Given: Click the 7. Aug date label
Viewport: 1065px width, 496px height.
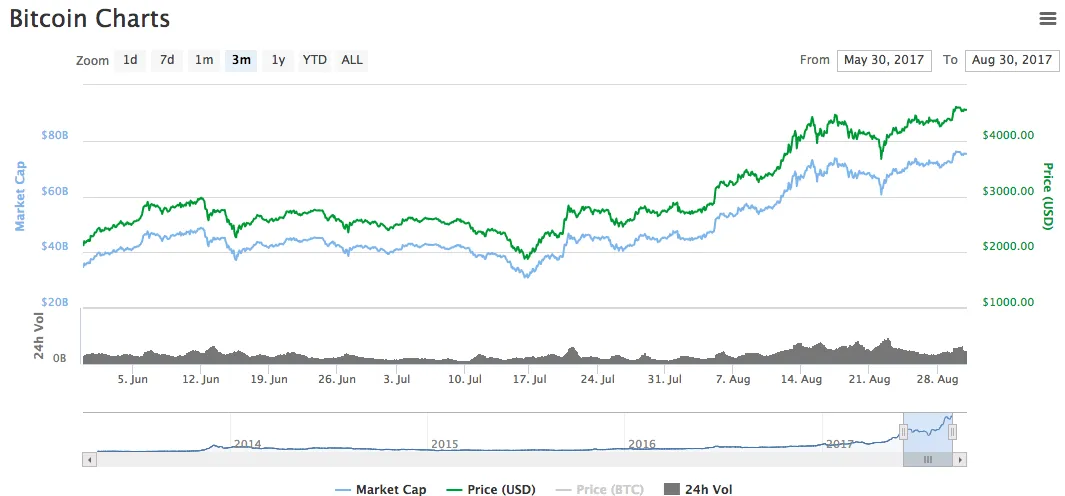Looking at the screenshot, I should (x=733, y=380).
